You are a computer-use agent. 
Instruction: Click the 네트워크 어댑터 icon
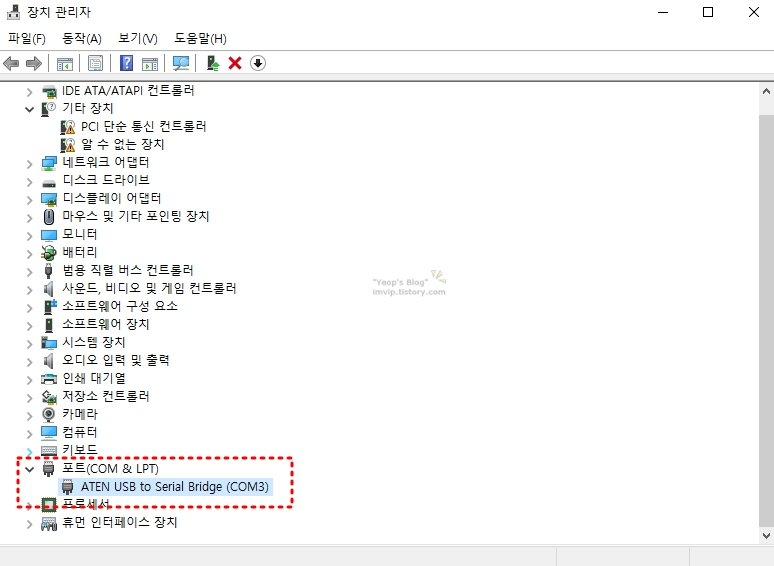pos(49,163)
